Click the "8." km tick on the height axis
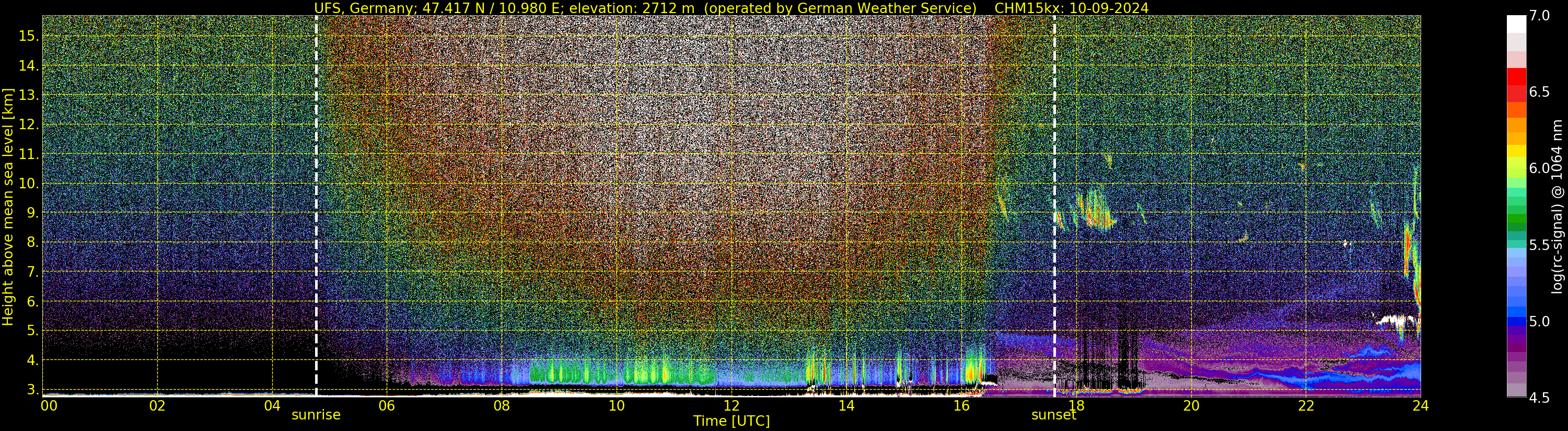The image size is (1568, 431). [x=32, y=242]
